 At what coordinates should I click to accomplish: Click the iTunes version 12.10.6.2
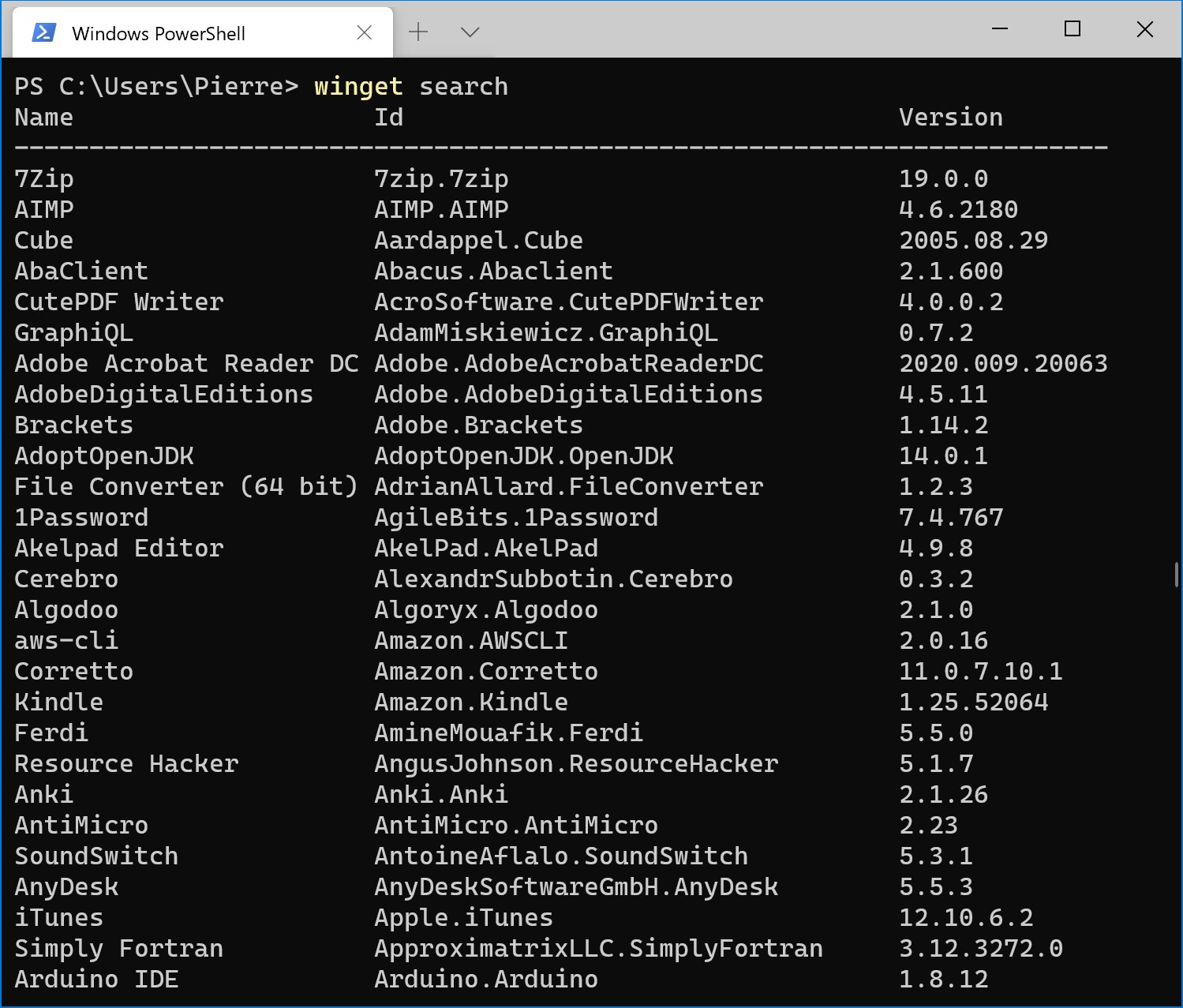[966, 918]
